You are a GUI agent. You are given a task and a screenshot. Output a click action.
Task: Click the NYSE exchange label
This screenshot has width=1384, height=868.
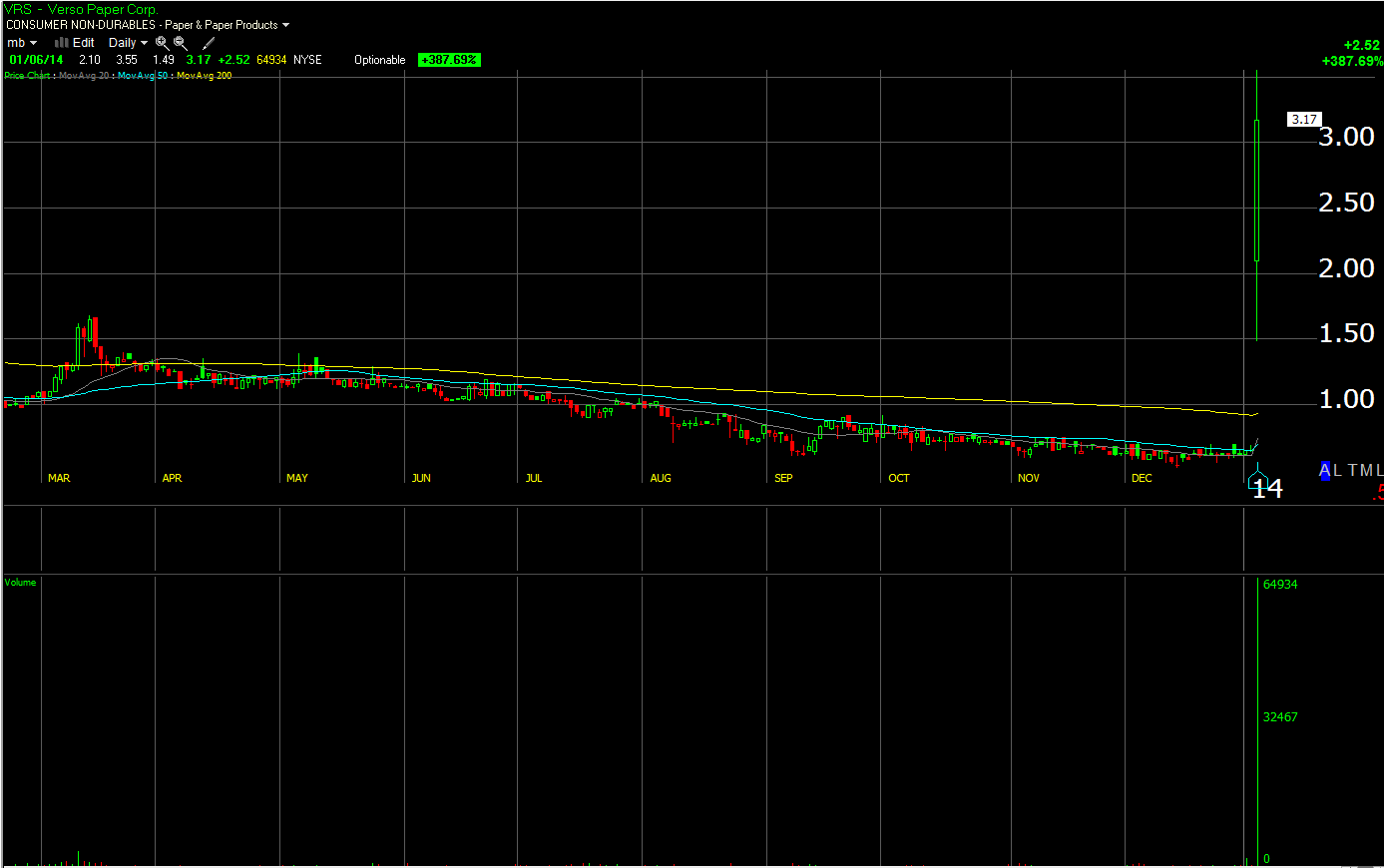(x=308, y=60)
